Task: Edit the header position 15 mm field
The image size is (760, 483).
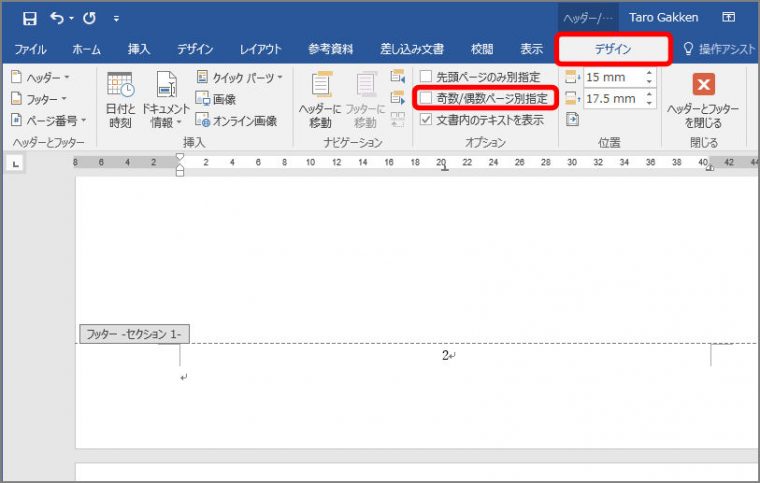Action: click(x=613, y=77)
